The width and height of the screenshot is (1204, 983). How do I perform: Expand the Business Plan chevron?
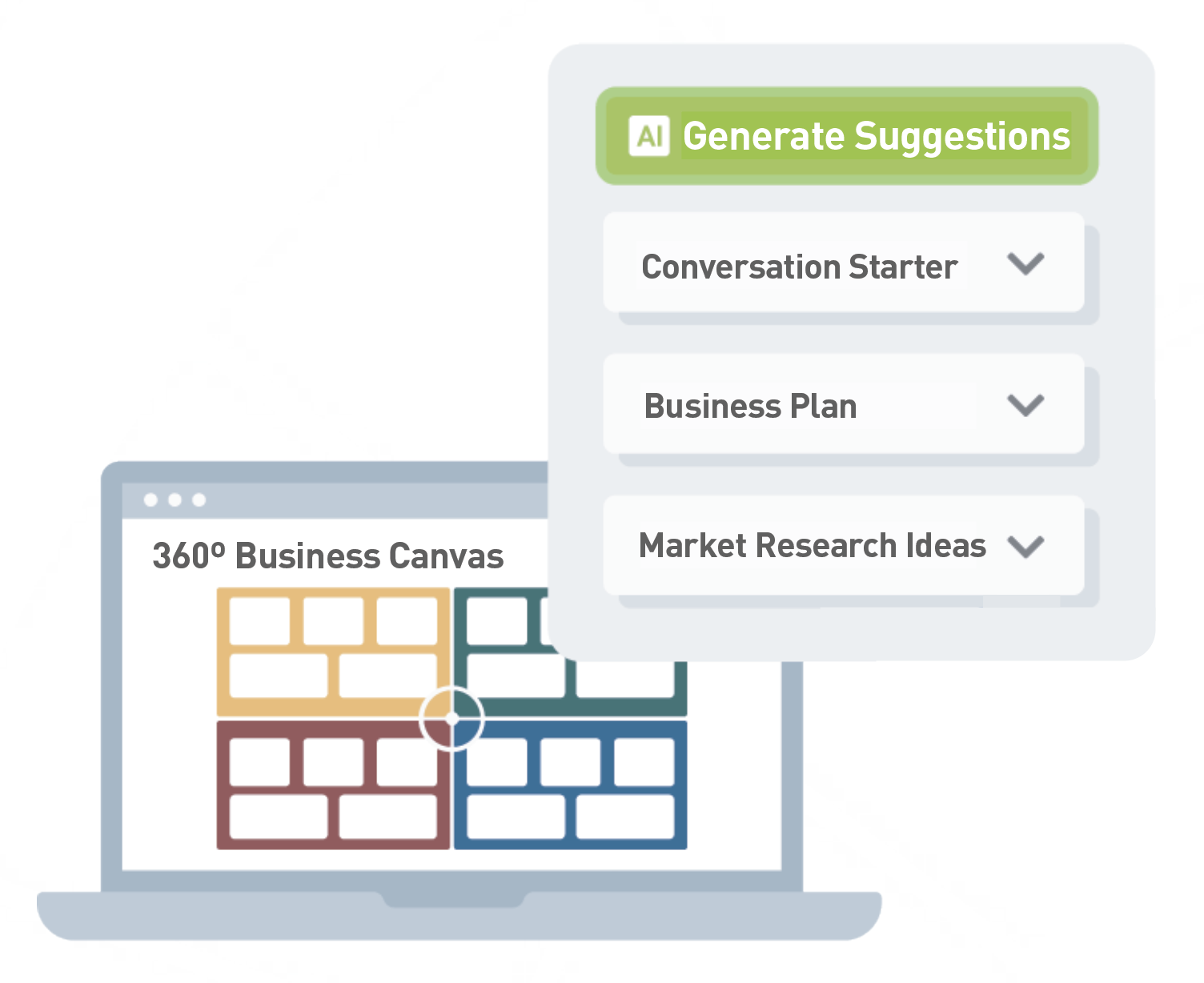pos(1025,405)
